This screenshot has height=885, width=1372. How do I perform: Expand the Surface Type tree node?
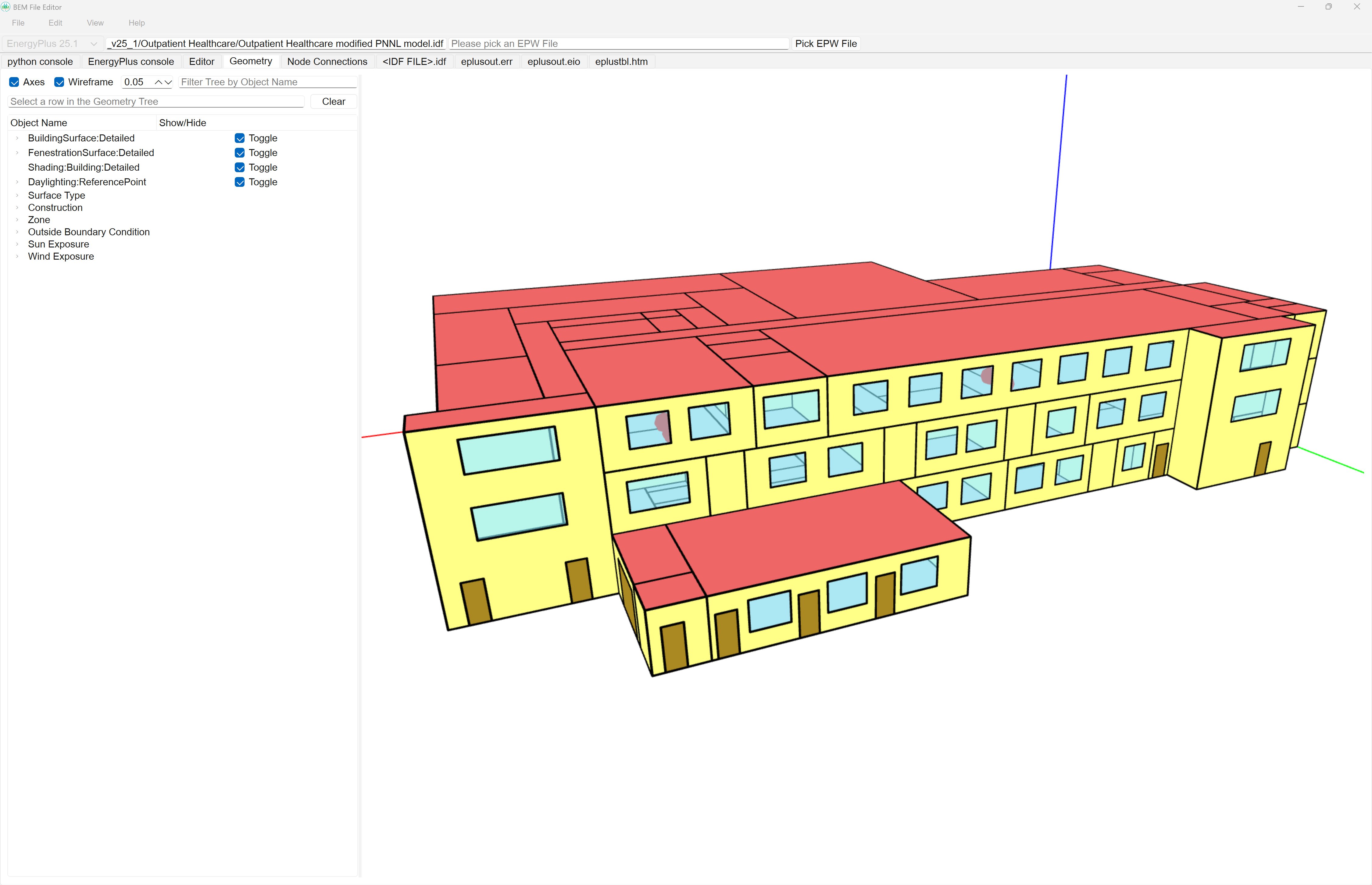[x=17, y=195]
